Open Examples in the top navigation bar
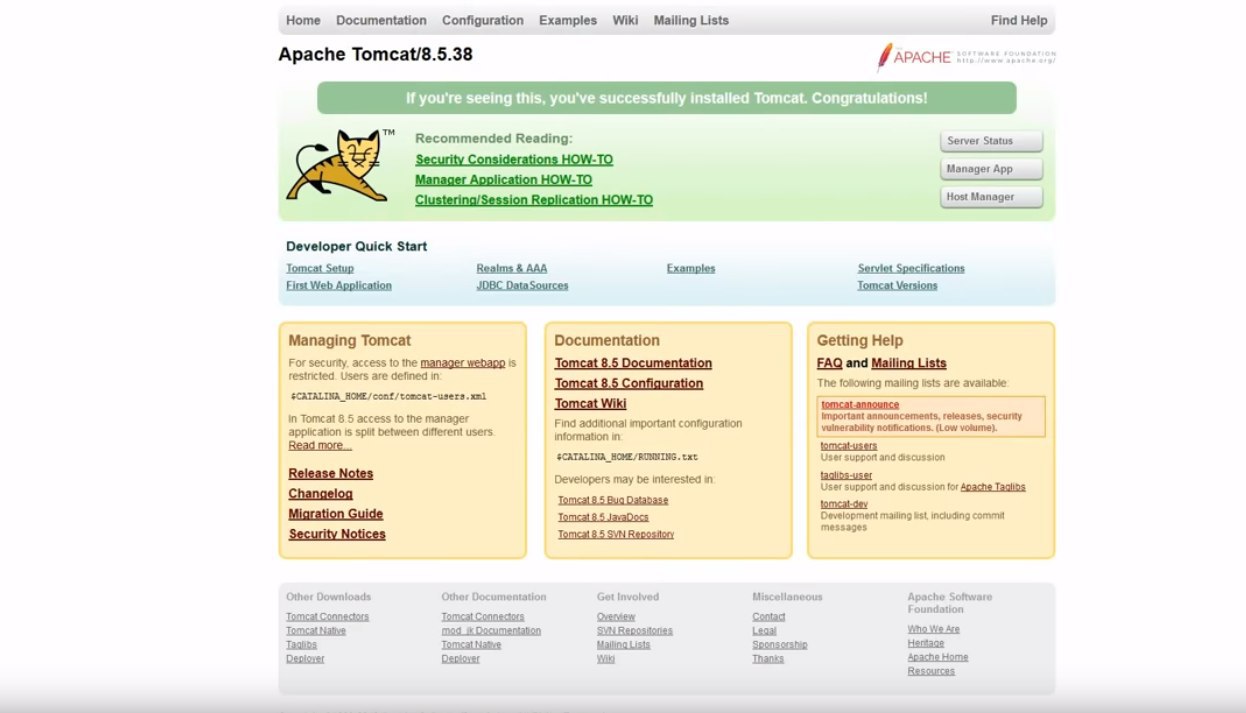The height and width of the screenshot is (713, 1246). coord(567,20)
